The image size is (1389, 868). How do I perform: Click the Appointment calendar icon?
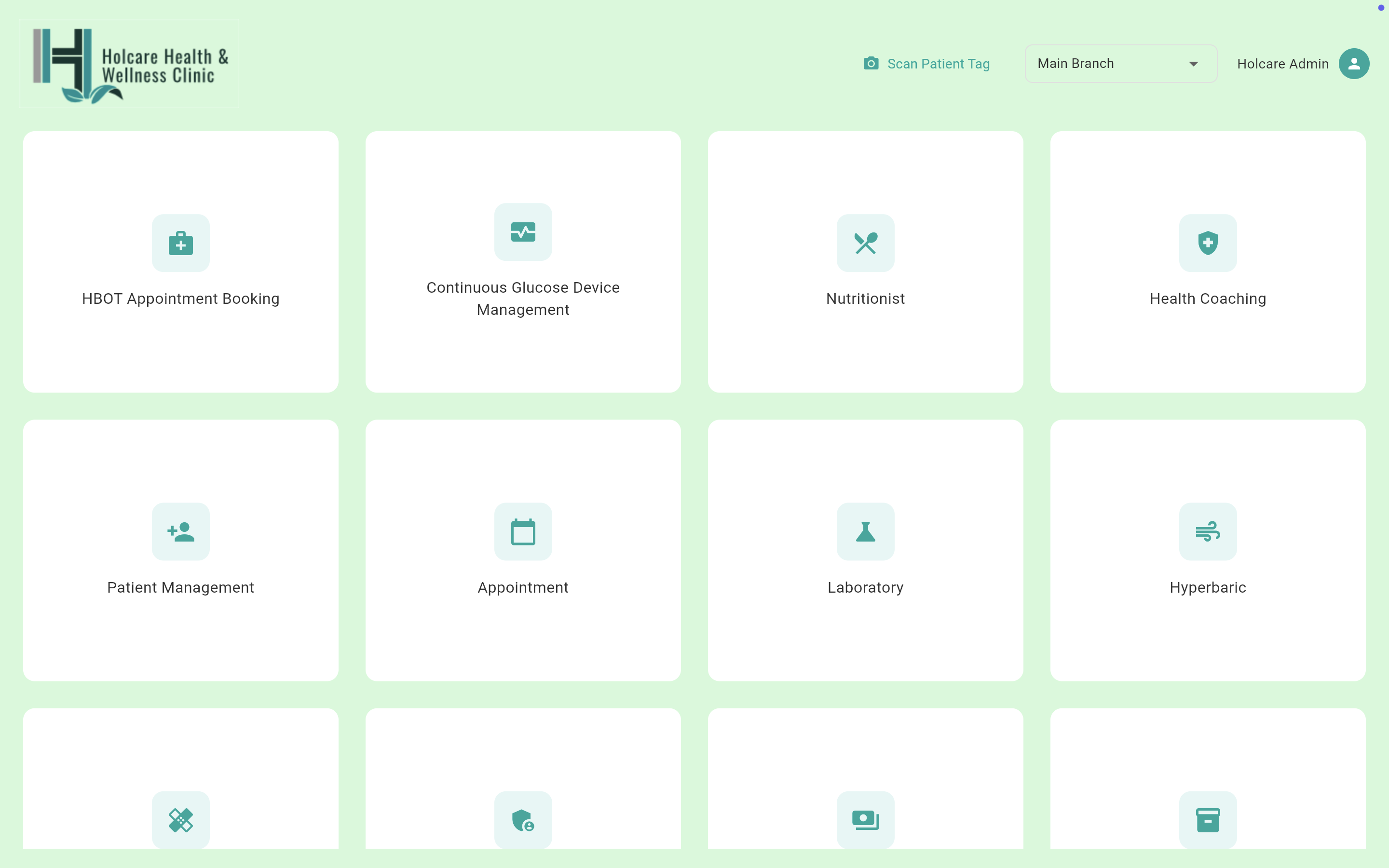point(523,531)
